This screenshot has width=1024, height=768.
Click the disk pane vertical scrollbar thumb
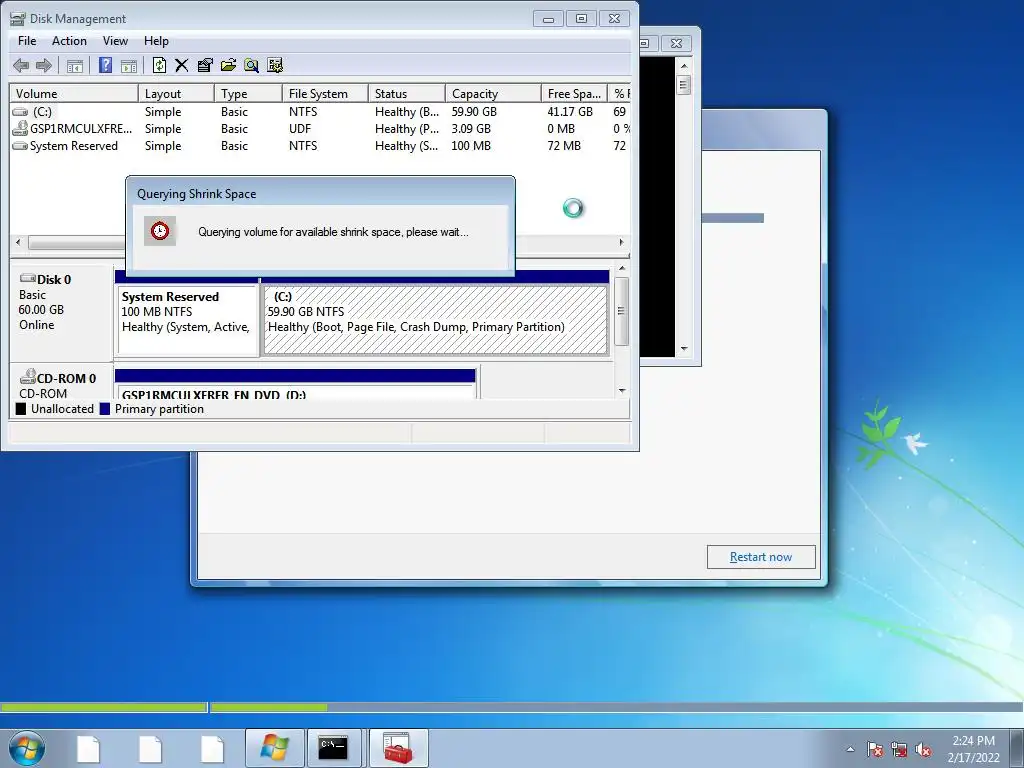[622, 311]
